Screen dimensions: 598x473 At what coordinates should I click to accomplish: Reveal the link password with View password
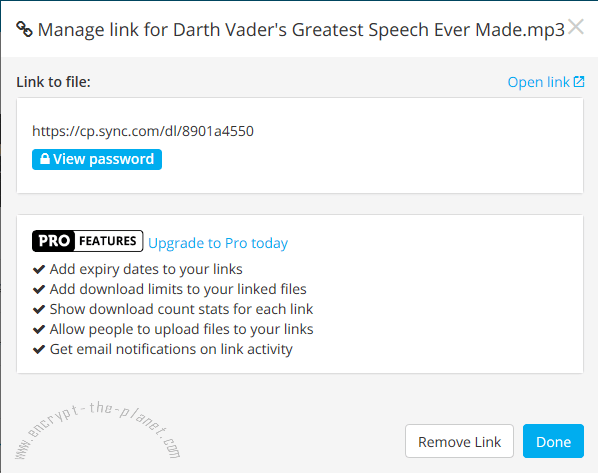[x=97, y=159]
